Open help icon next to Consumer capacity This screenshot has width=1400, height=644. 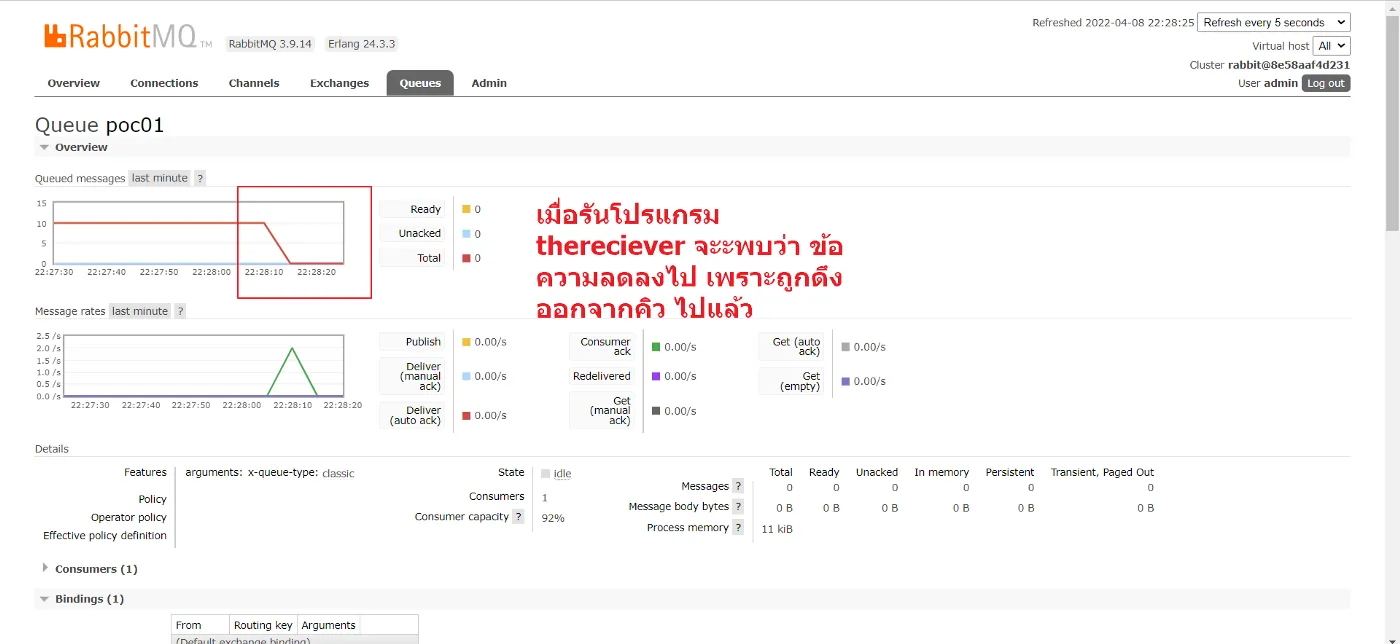pos(518,517)
